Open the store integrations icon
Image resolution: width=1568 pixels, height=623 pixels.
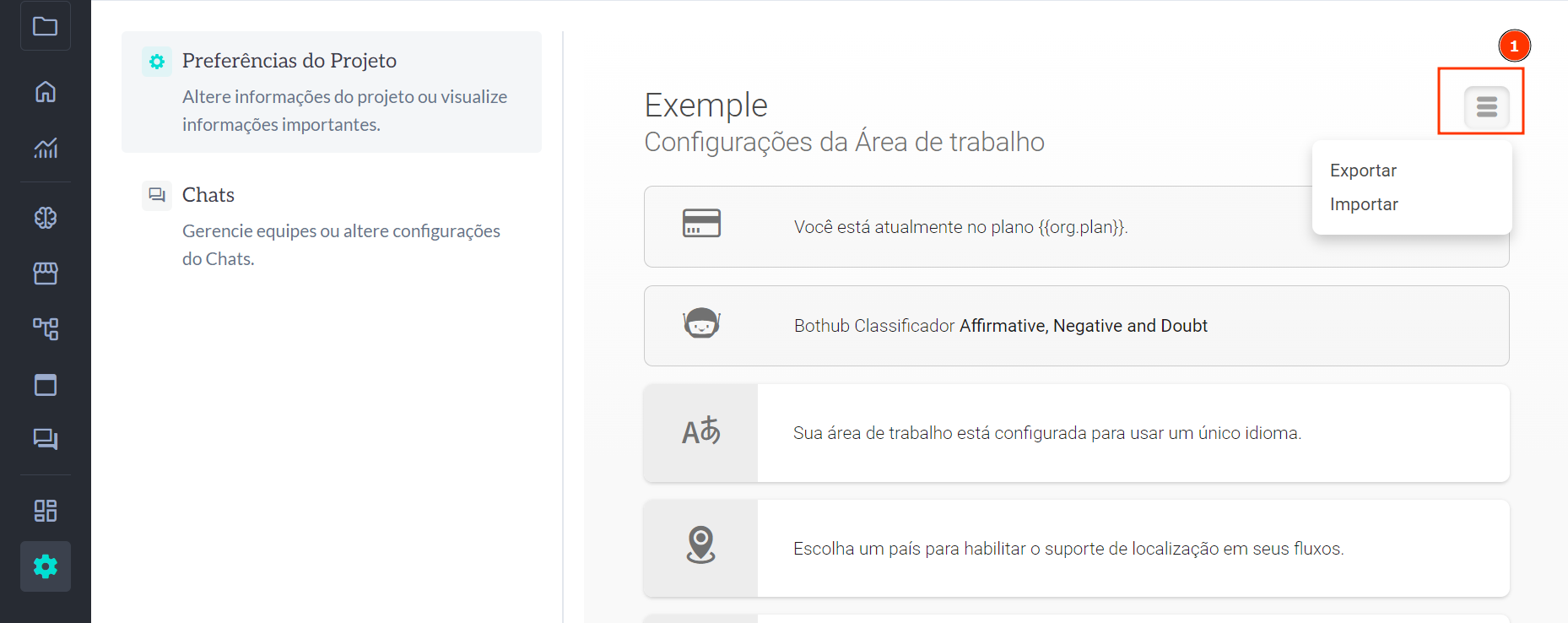tap(46, 273)
